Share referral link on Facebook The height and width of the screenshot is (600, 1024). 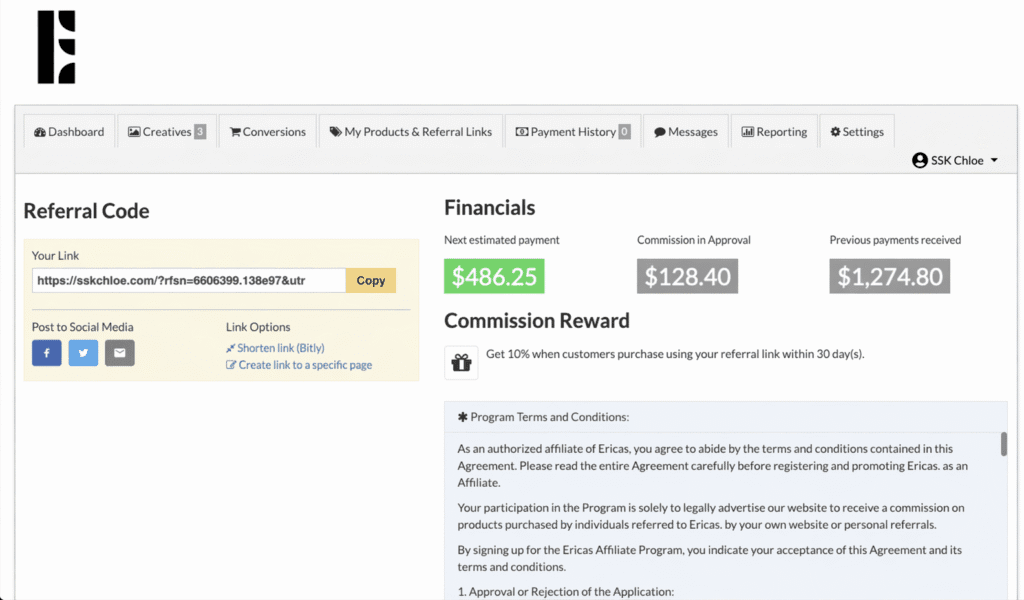[46, 352]
